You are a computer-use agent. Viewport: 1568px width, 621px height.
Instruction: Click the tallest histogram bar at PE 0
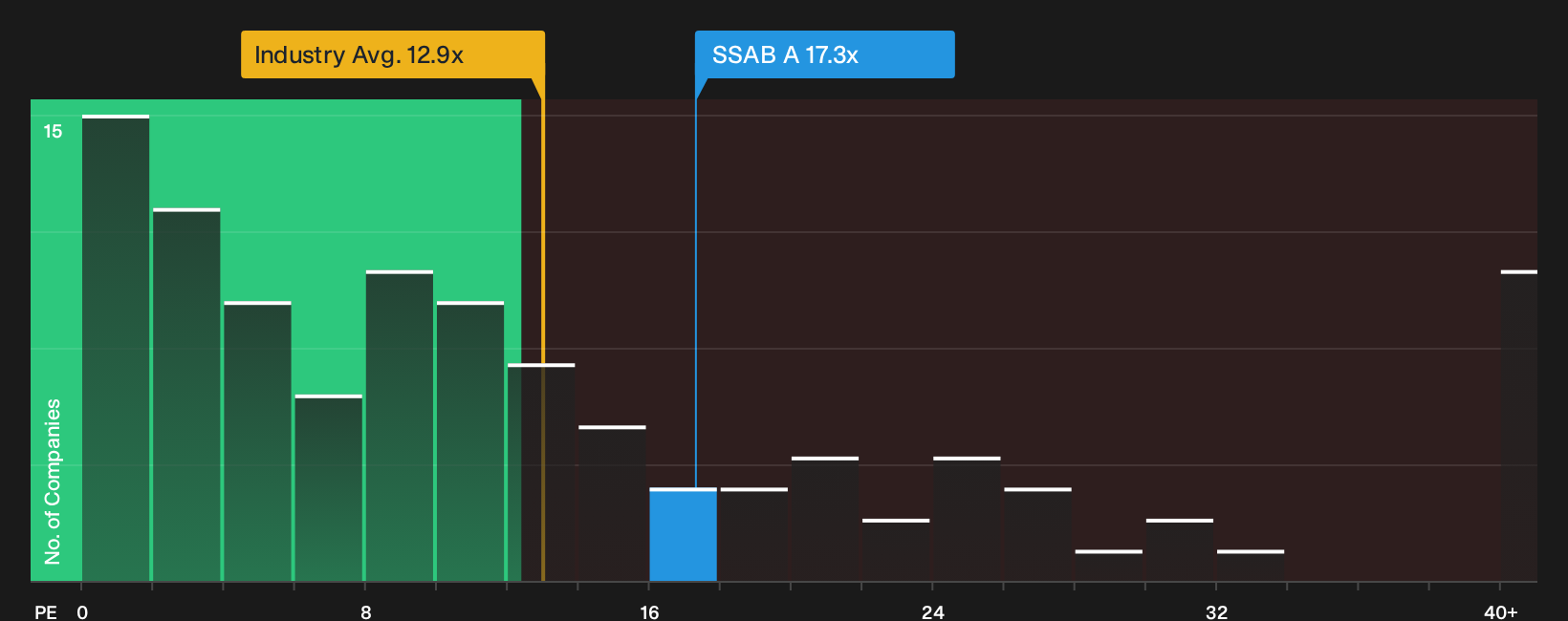point(116,348)
